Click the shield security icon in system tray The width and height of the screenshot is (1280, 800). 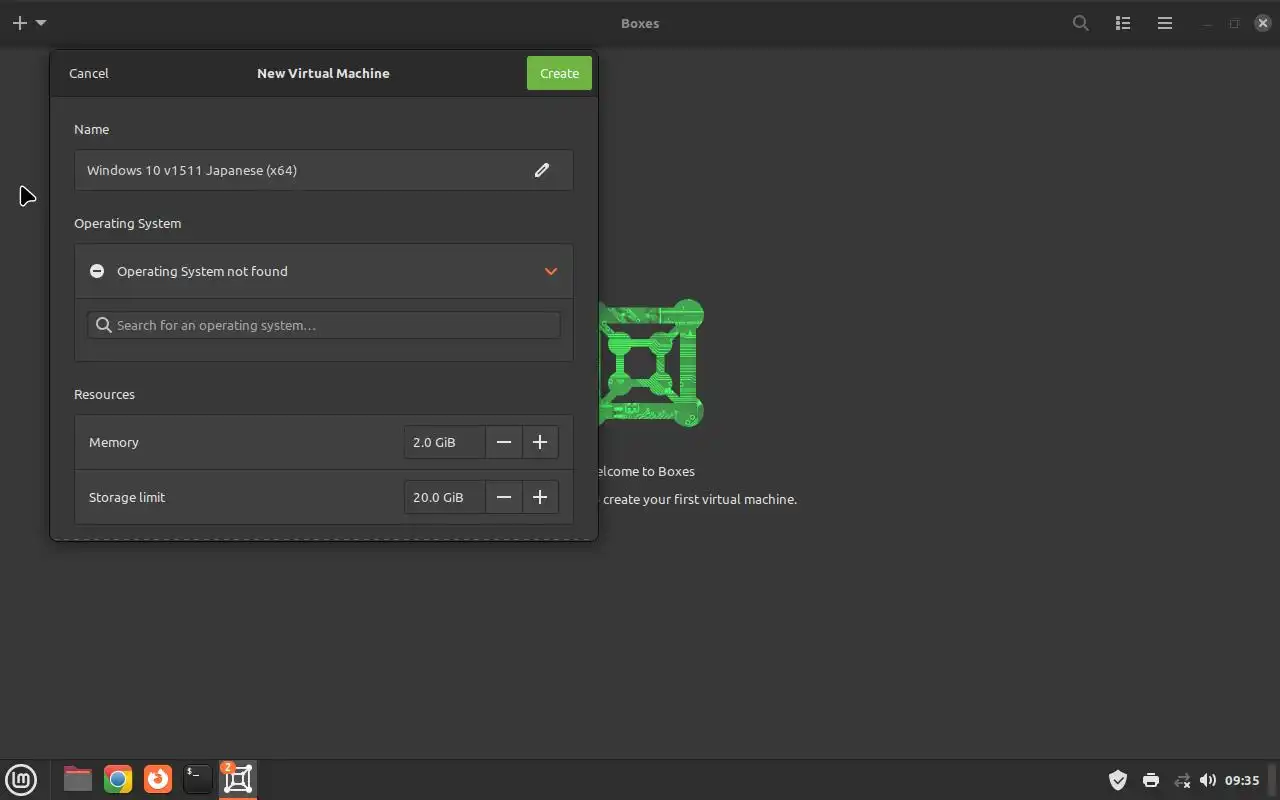[1118, 780]
